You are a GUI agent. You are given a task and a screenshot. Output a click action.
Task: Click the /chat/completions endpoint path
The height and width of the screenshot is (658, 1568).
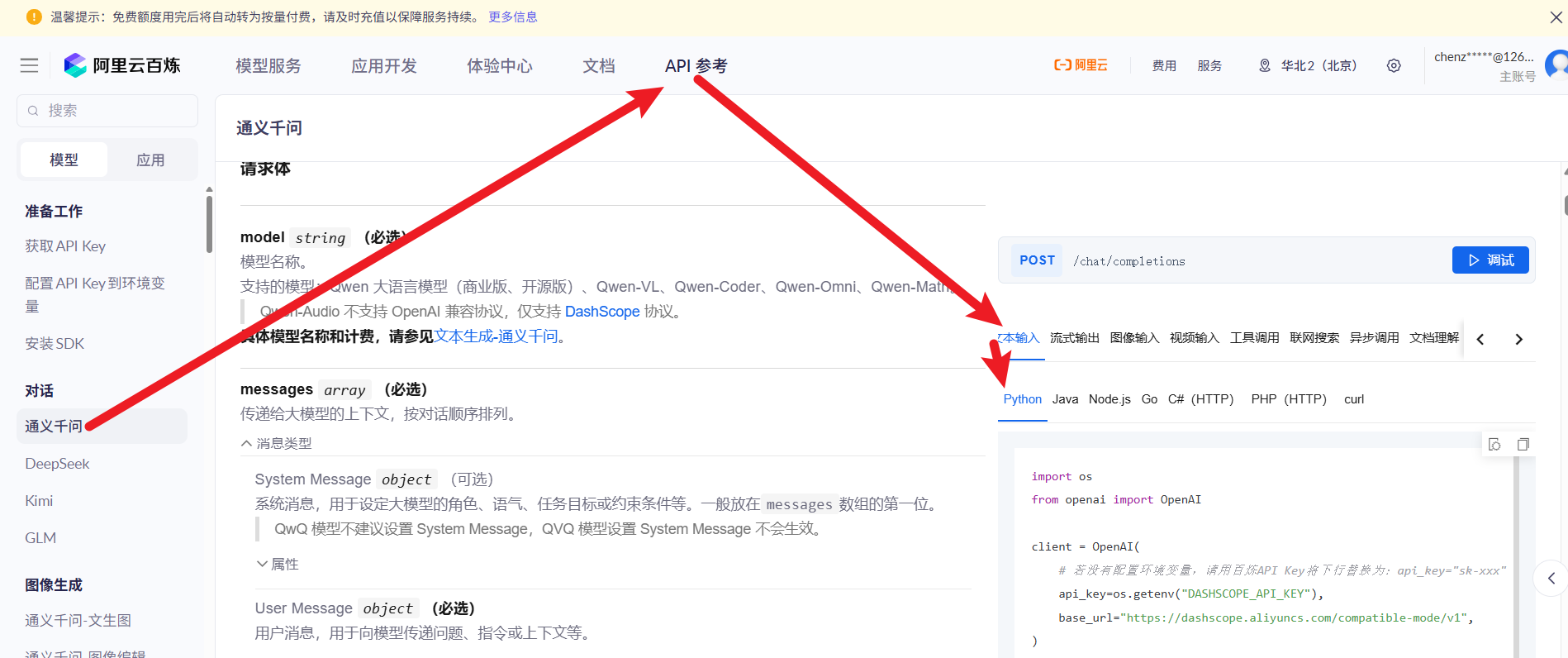coord(1128,261)
